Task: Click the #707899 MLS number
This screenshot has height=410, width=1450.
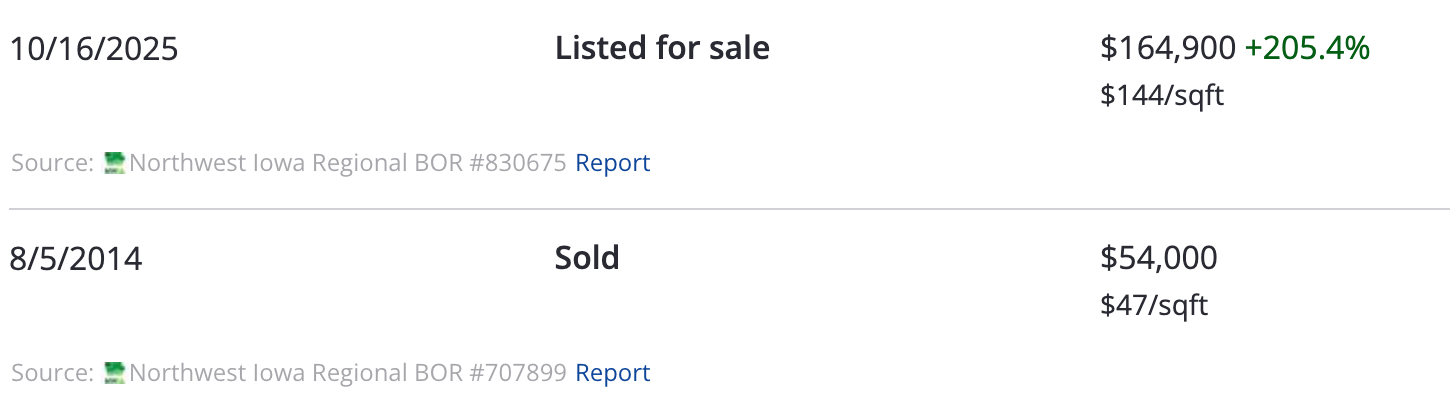Action: [x=517, y=373]
